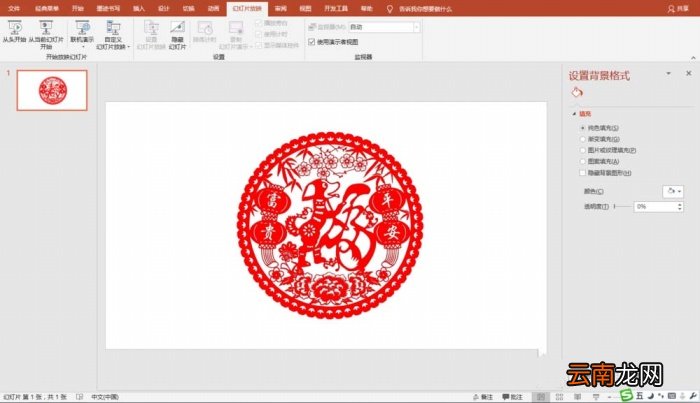Toggle Play Narrations (播放旁白) checkbox
Viewport: 700px width, 403px height.
[259, 23]
